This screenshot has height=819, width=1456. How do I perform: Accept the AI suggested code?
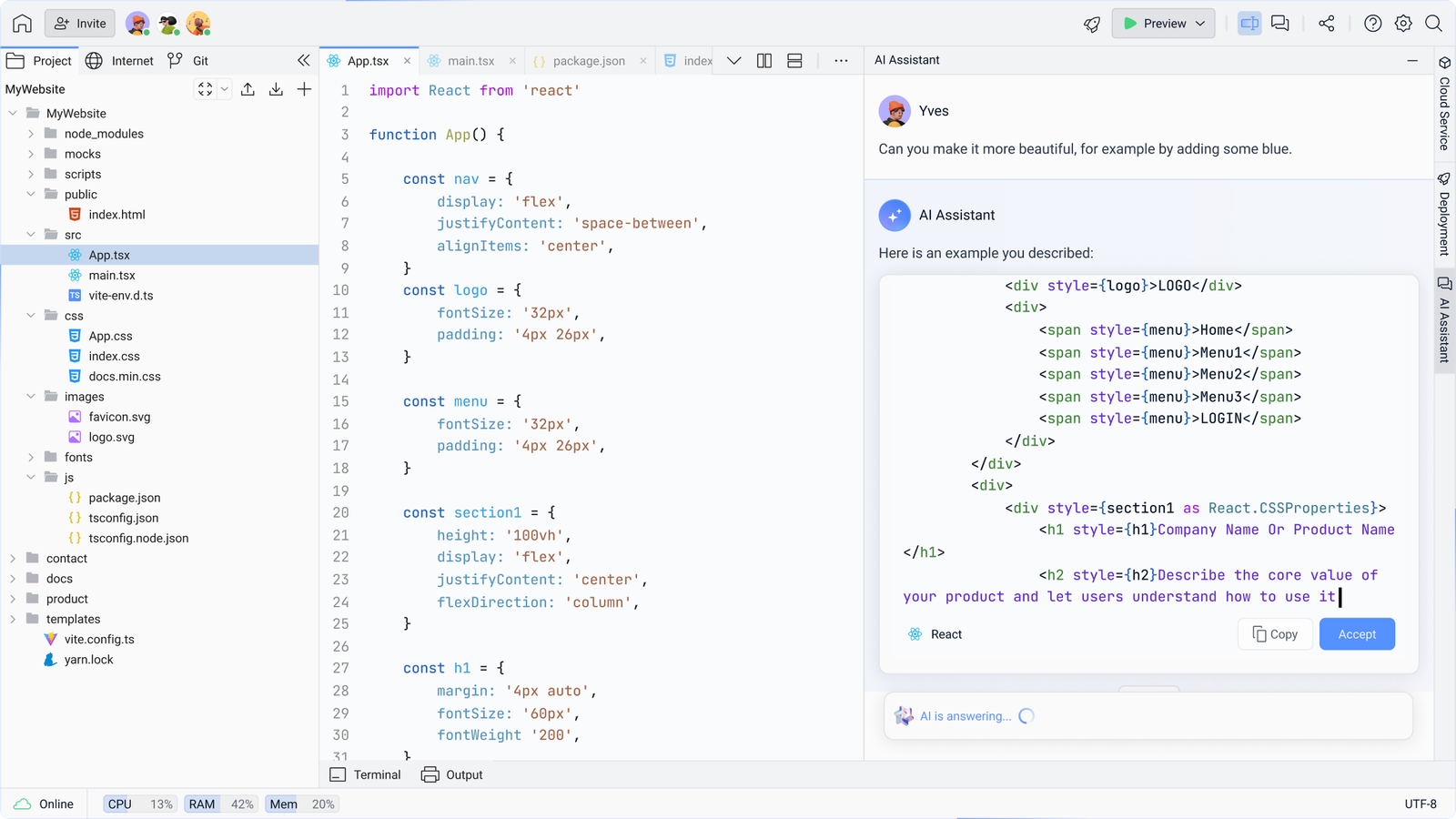[x=1356, y=634]
